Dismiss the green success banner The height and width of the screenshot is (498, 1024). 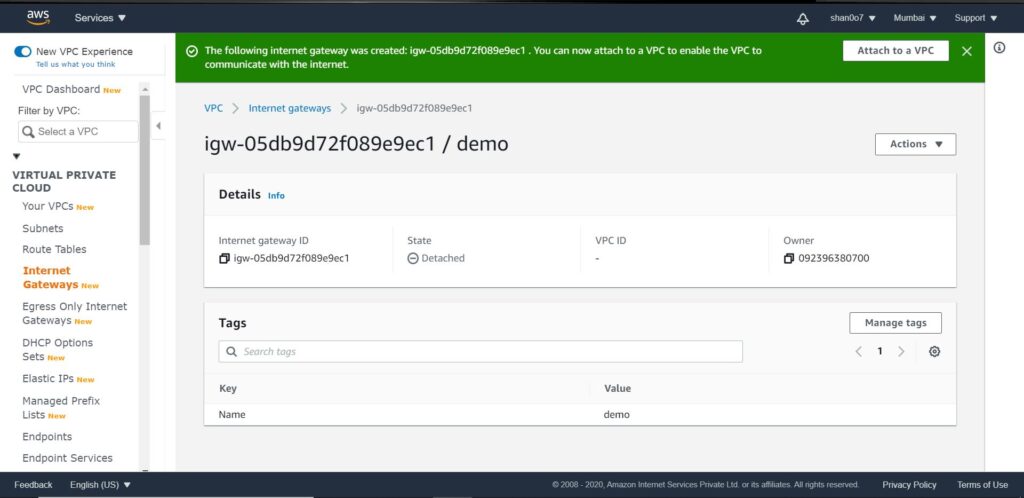(967, 51)
